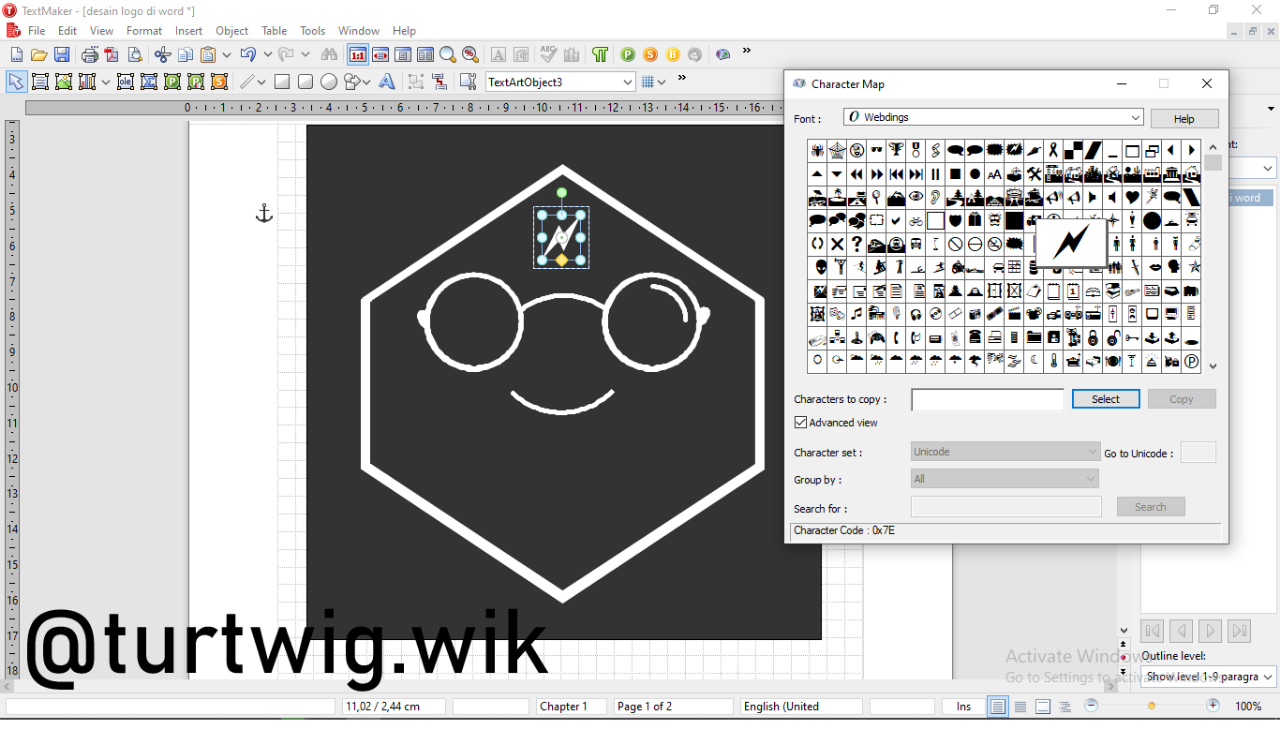This screenshot has width=1280, height=734.
Task: Expand the Paste icon dropdown arrow
Action: pyautogui.click(x=226, y=55)
